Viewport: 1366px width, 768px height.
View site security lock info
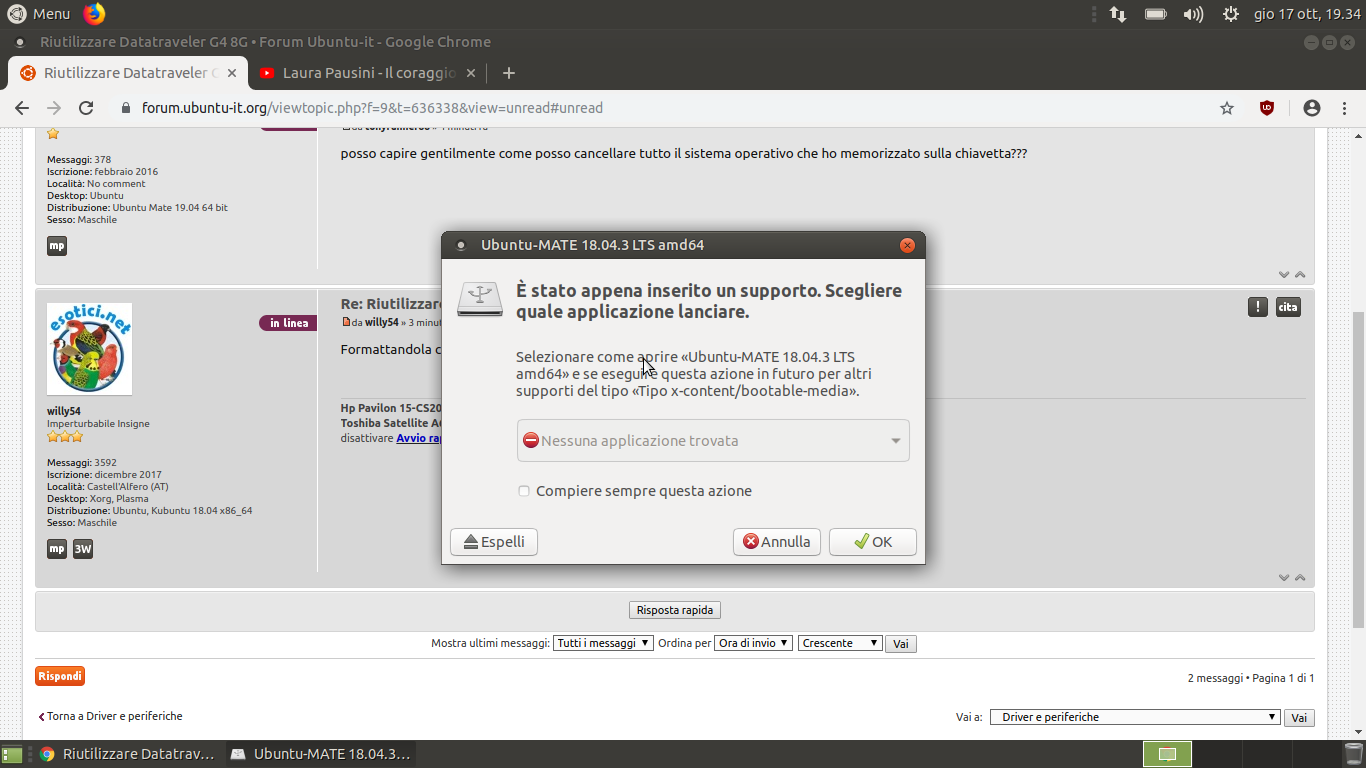click(x=126, y=108)
